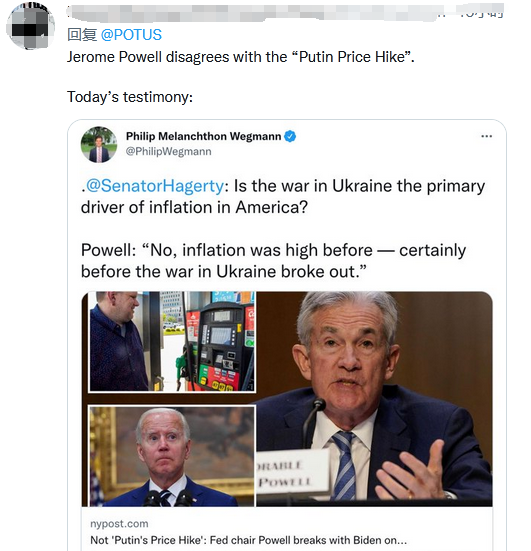Open Philip Wegmann's profile picture

pyautogui.click(x=99, y=144)
